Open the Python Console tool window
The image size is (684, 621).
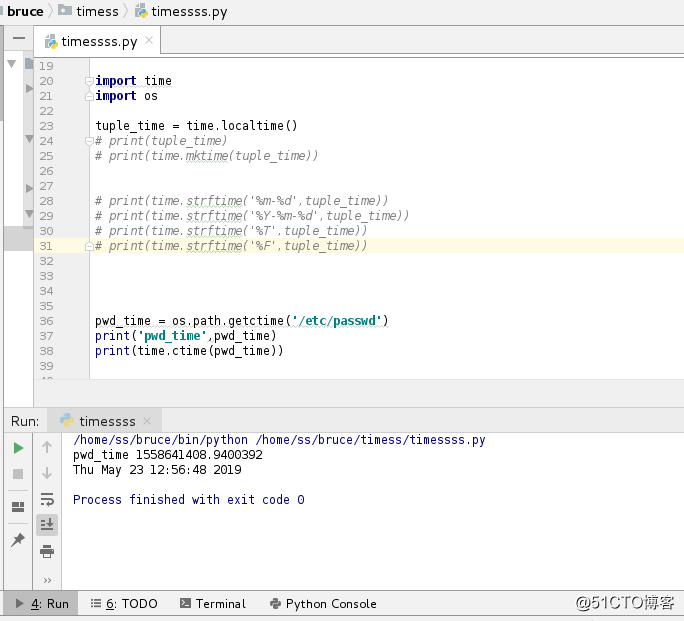323,604
